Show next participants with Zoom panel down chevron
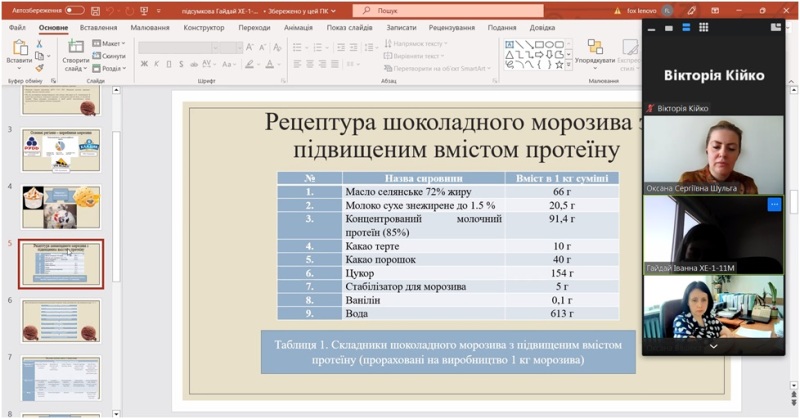Viewport: 800px width, 419px height. point(713,347)
